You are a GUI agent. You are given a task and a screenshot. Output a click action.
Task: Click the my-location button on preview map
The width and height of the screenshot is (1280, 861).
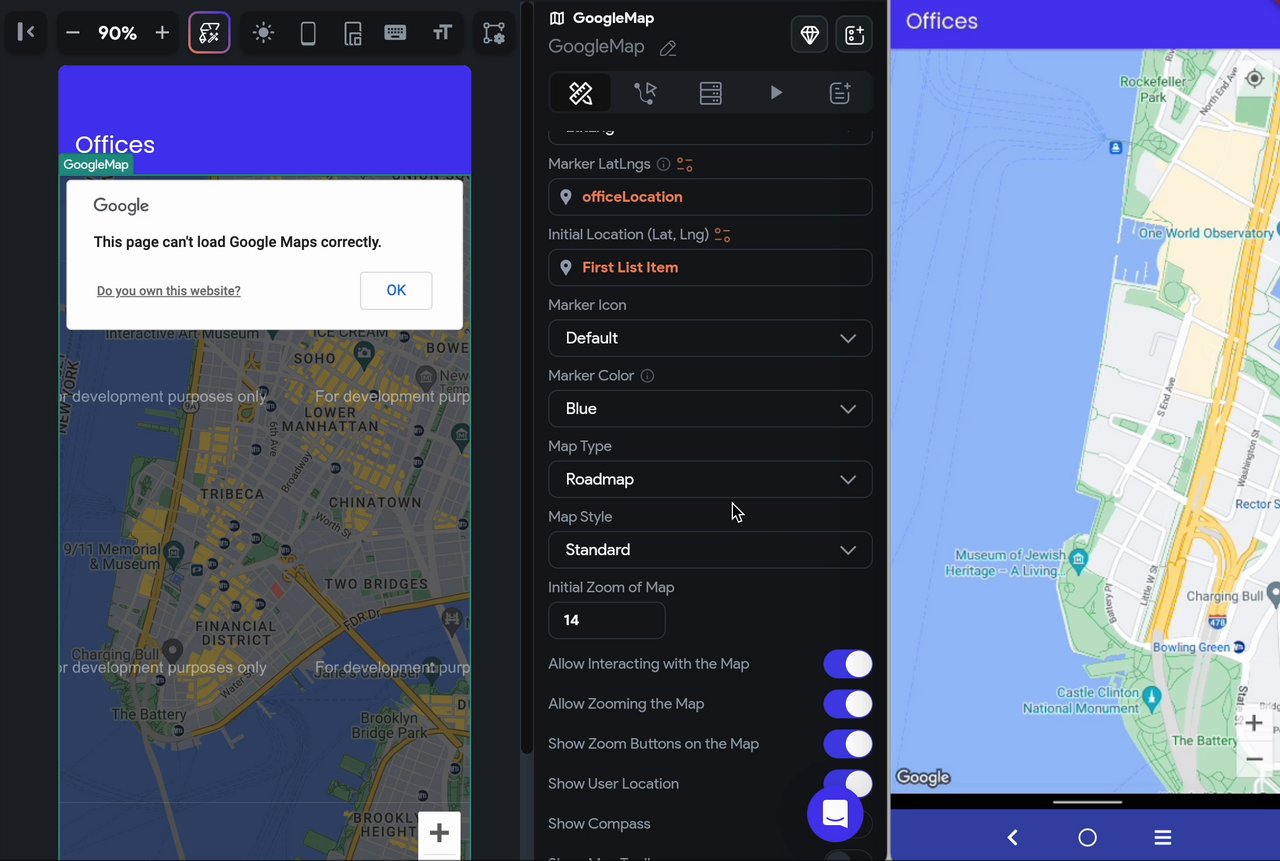[1254, 79]
